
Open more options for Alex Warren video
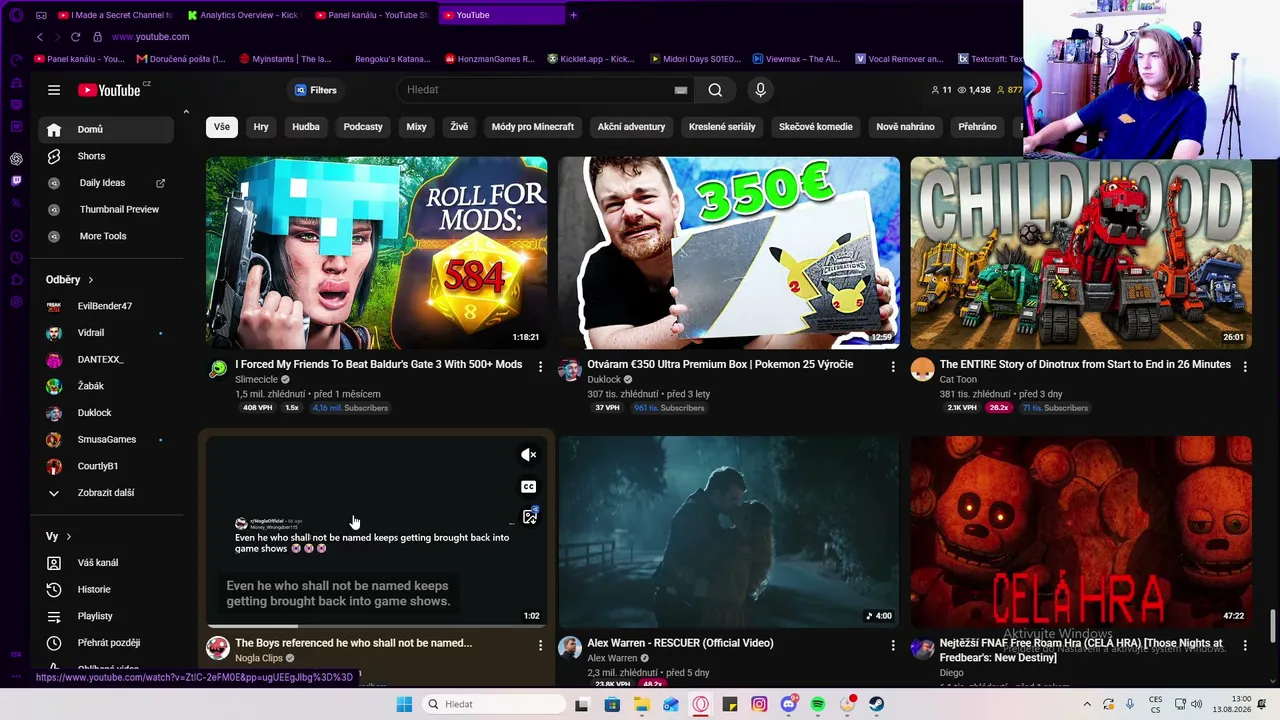tap(893, 646)
